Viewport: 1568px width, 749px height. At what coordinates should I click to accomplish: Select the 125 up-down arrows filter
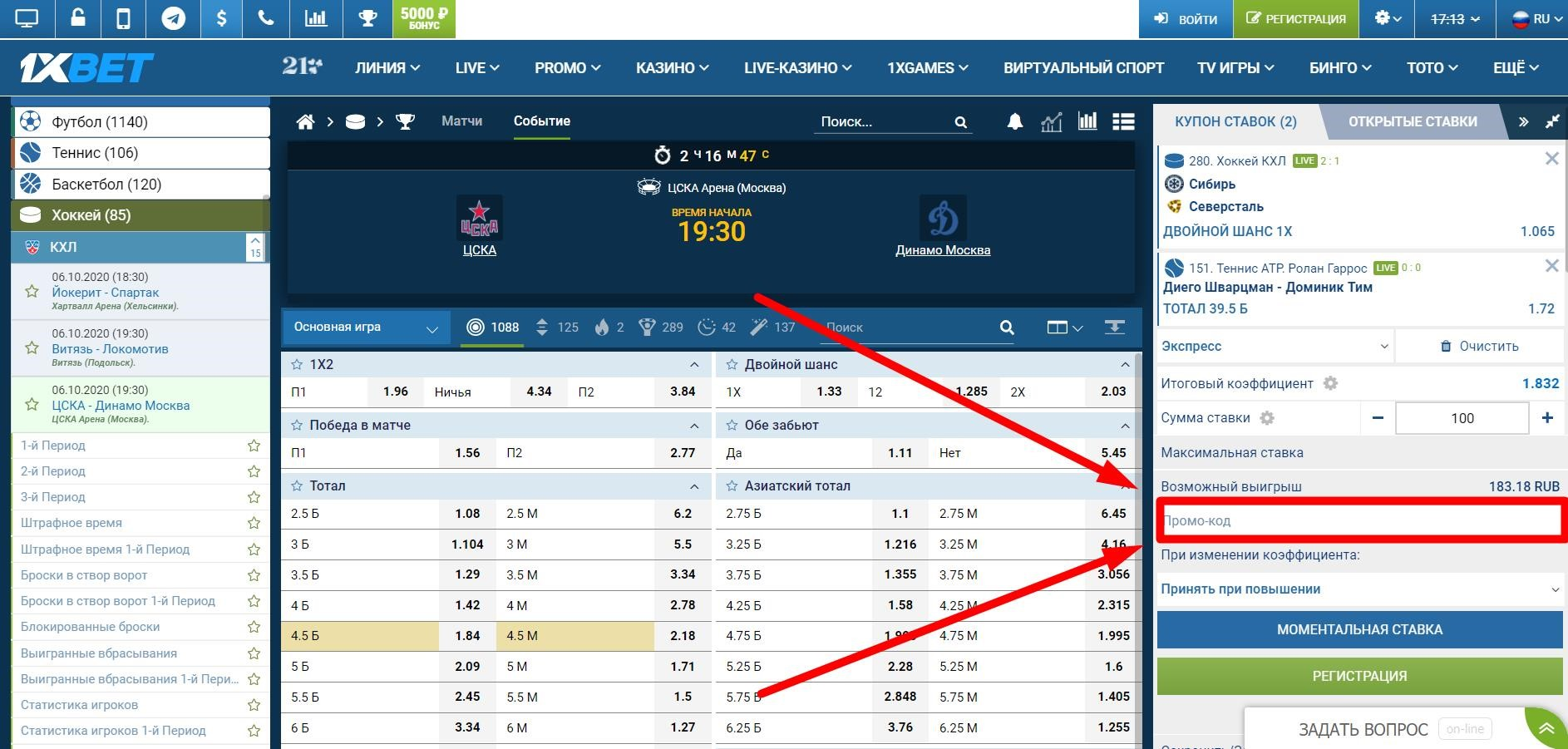pos(556,328)
